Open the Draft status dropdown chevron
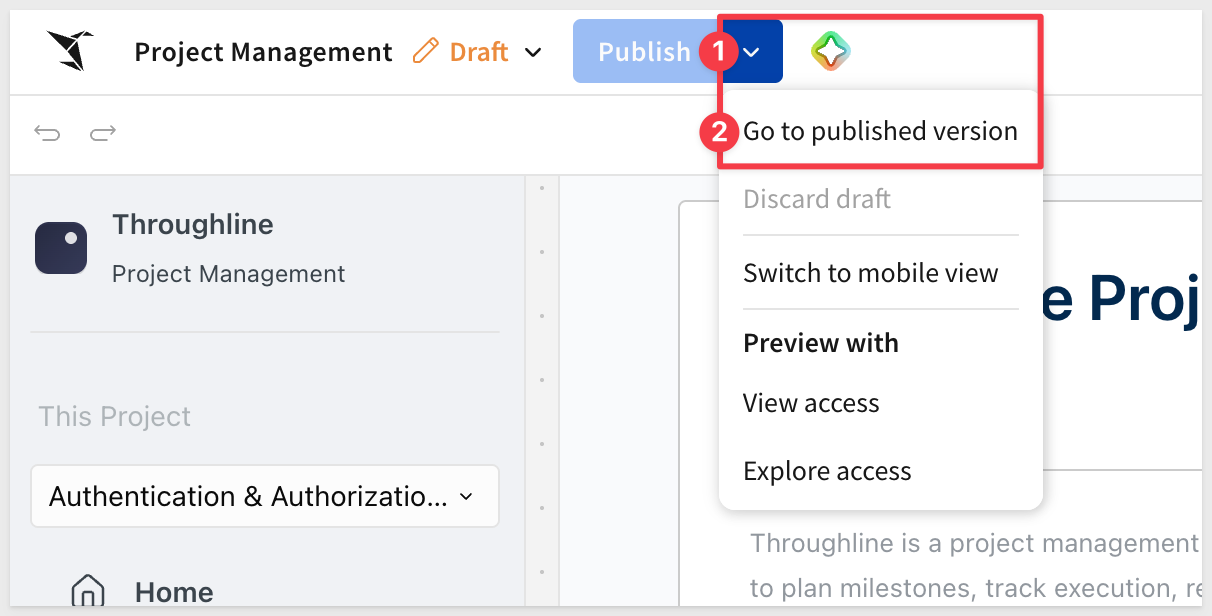Viewport: 1212px width, 616px height. 533,52
